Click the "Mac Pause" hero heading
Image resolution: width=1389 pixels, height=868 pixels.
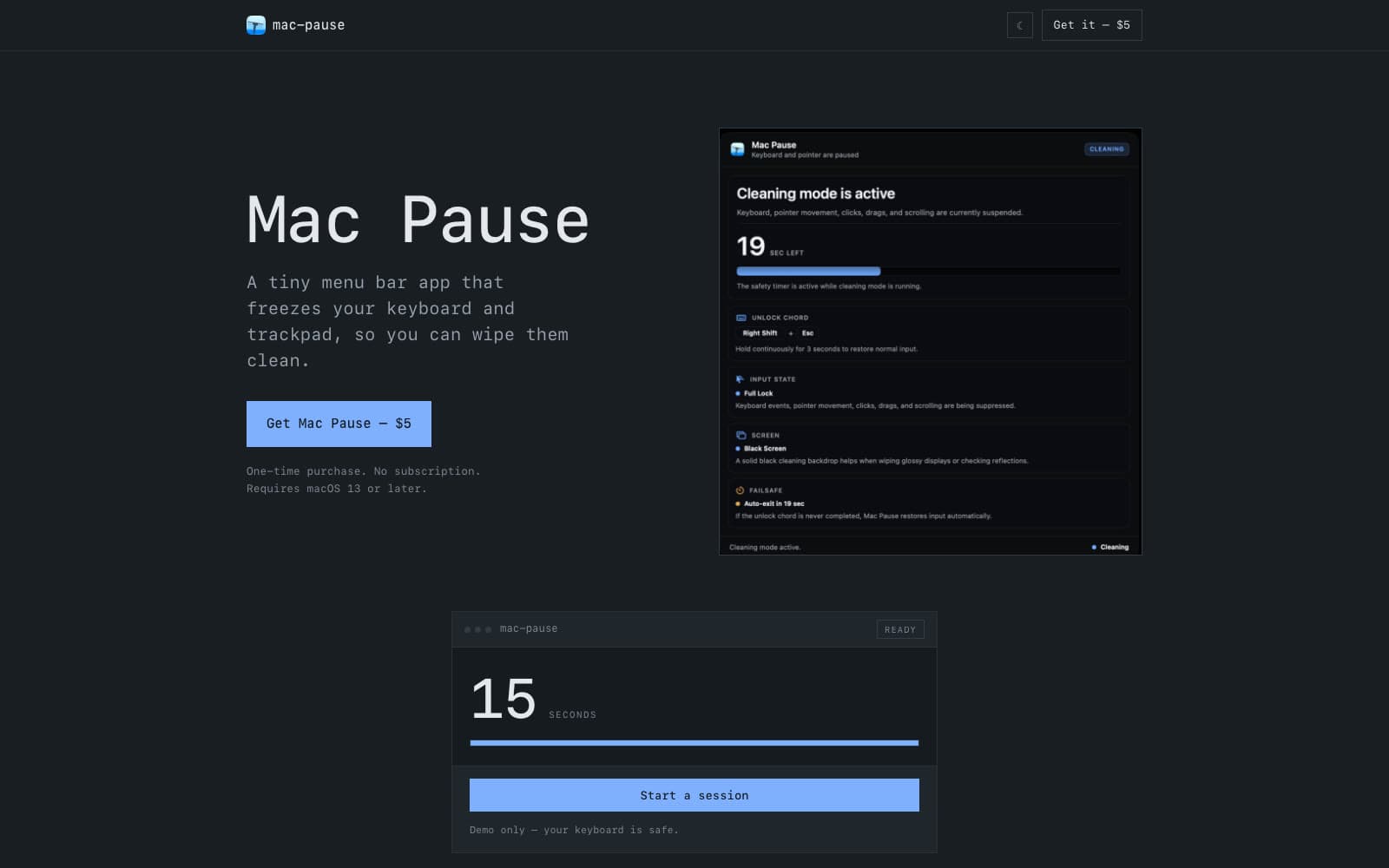point(418,220)
